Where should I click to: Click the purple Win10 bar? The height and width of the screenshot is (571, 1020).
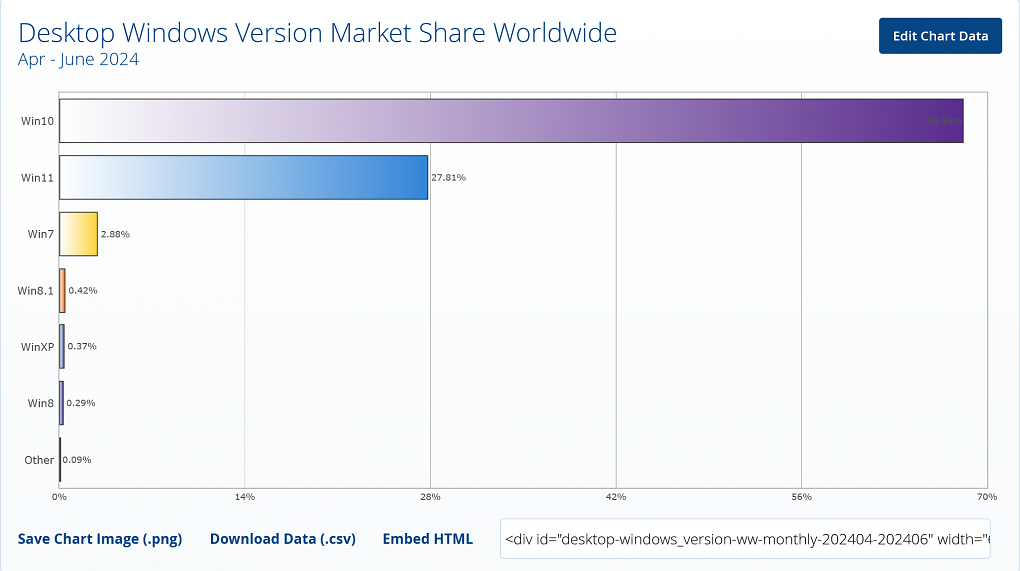click(511, 121)
